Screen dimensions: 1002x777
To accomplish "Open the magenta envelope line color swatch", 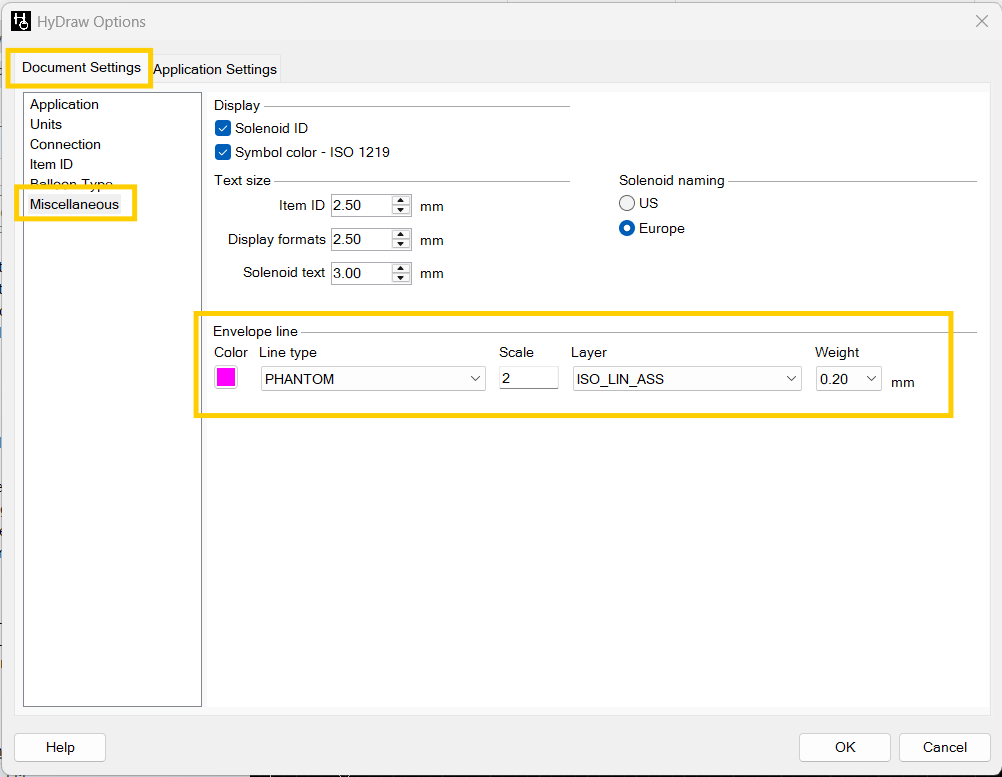I will pos(226,377).
